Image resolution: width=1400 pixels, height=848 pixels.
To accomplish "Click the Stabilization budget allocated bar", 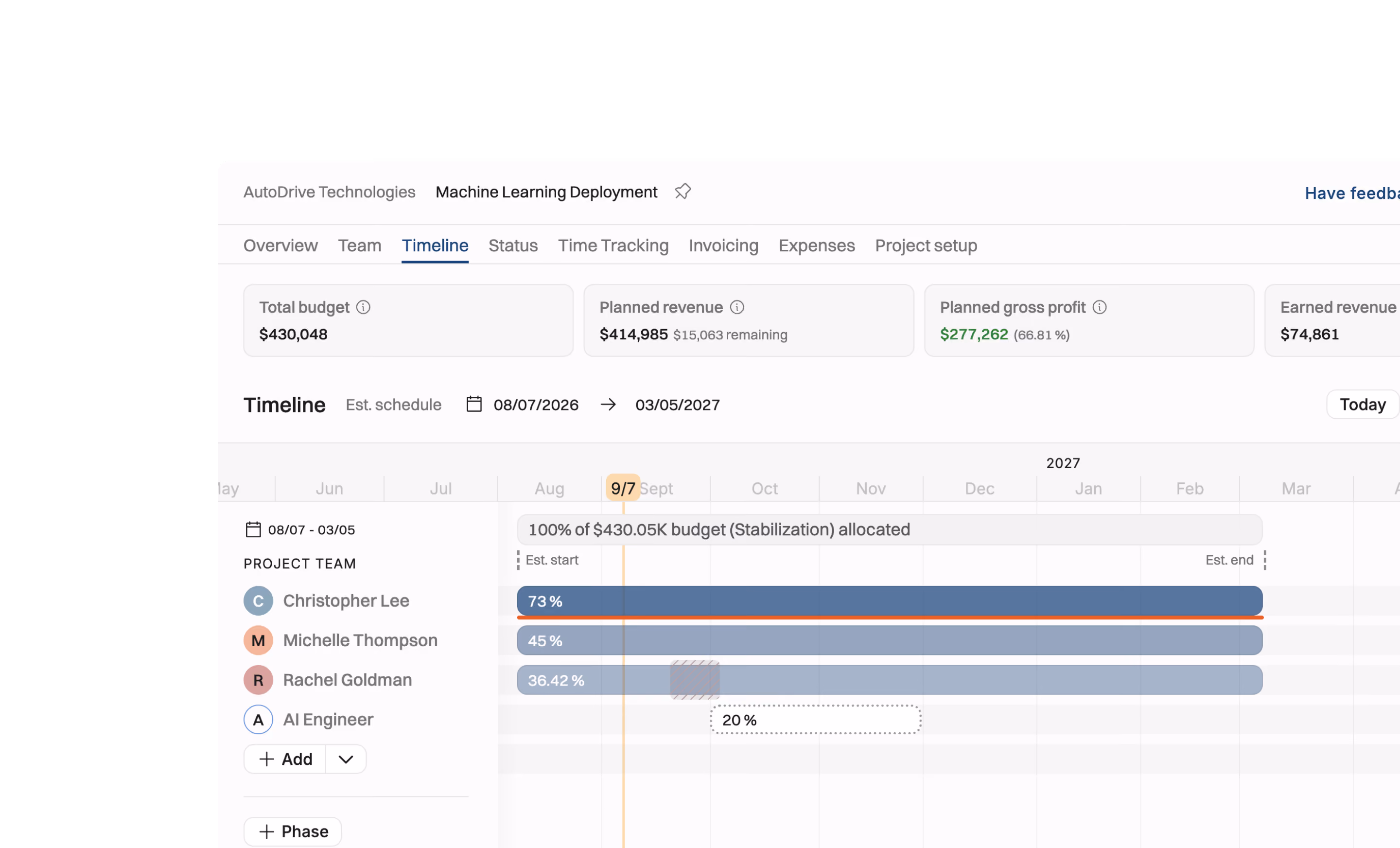I will pos(890,530).
